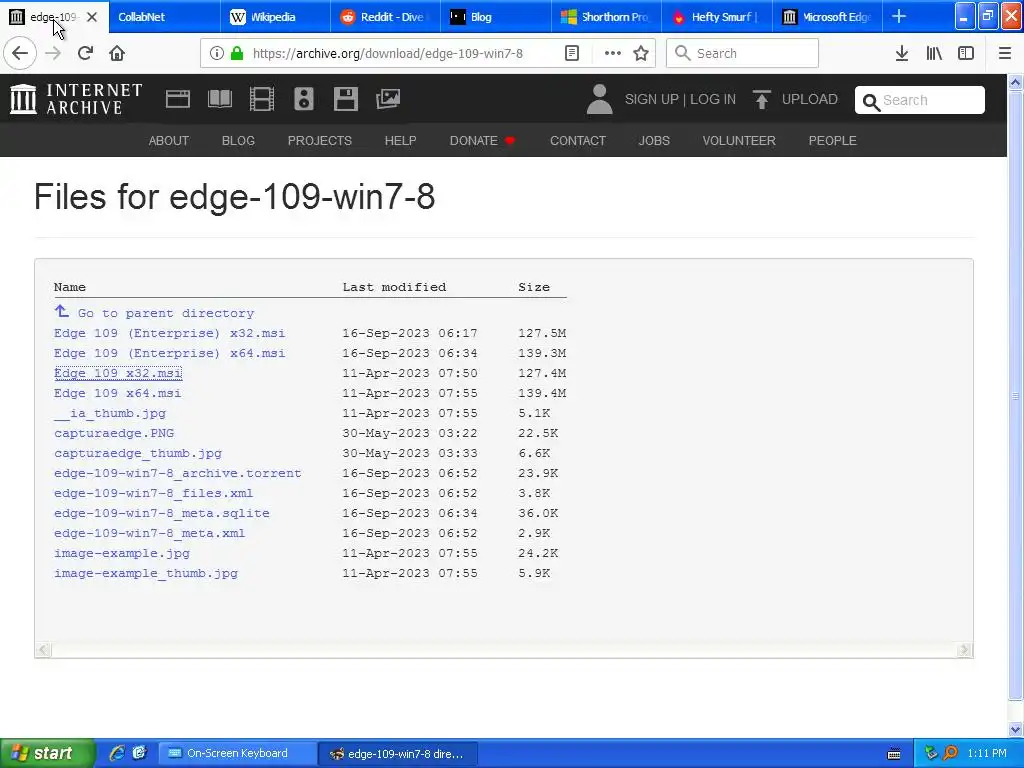Click the SIGN UP link

652,99
